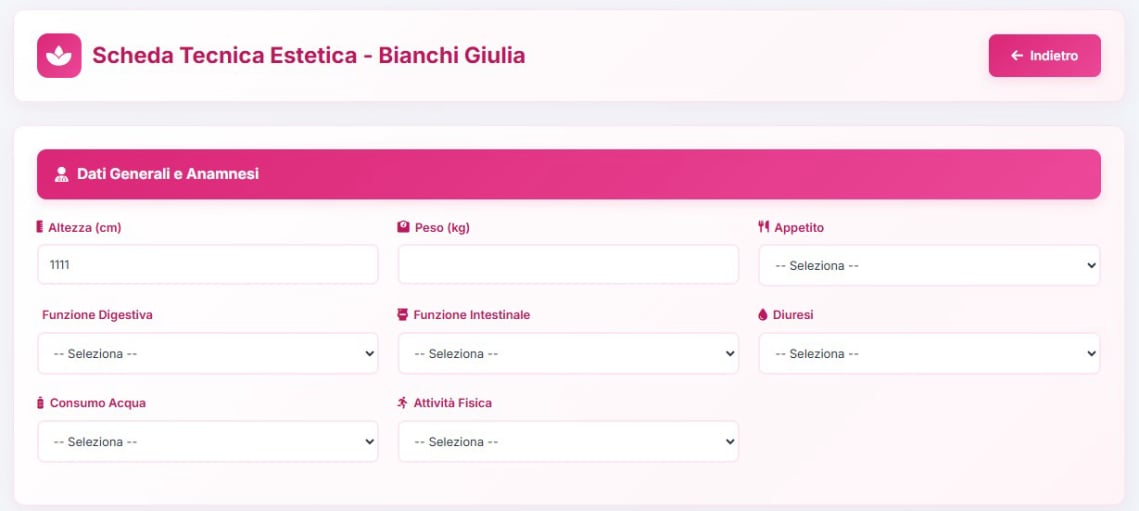The height and width of the screenshot is (511, 1139).
Task: Click into the Peso (kg) field
Action: (568, 265)
